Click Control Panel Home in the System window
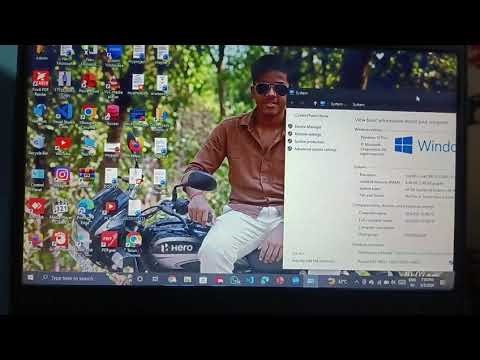This screenshot has height=360, width=480. pos(311,116)
